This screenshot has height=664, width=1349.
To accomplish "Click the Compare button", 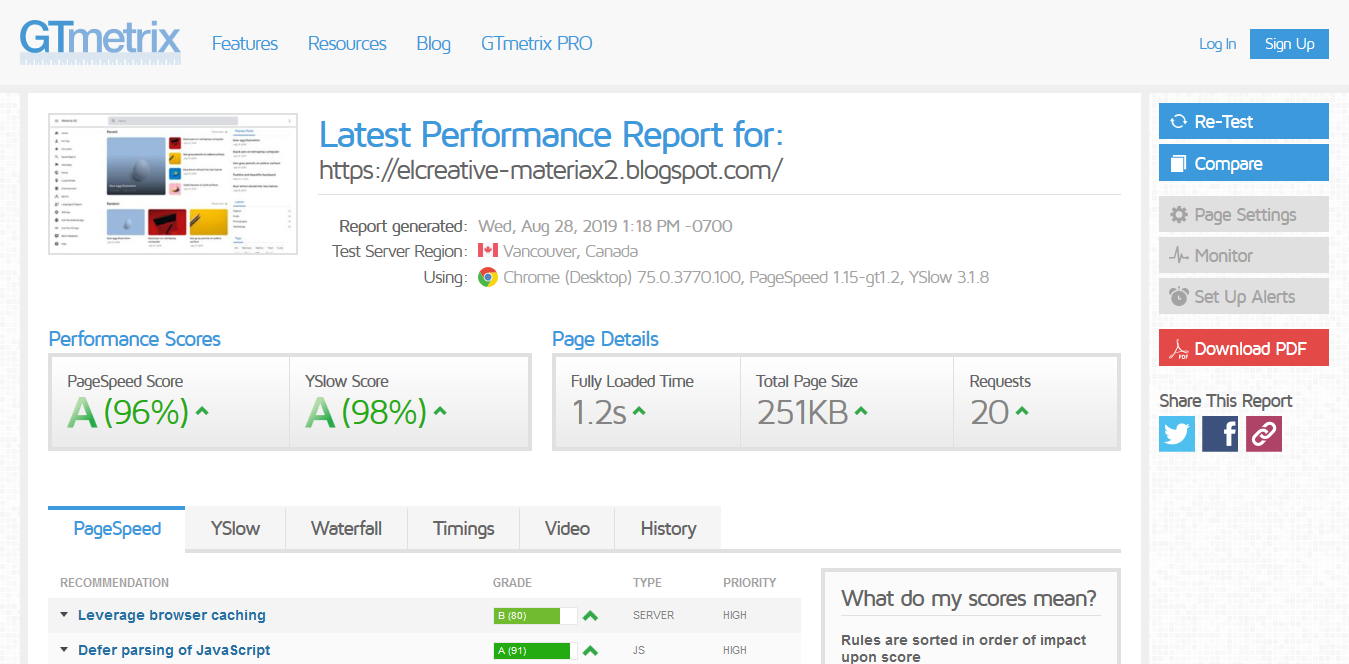I will coord(1244,163).
